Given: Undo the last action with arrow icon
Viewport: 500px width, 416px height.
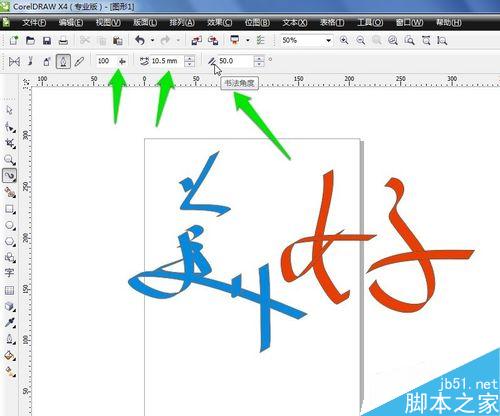Looking at the screenshot, I should (x=140, y=41).
